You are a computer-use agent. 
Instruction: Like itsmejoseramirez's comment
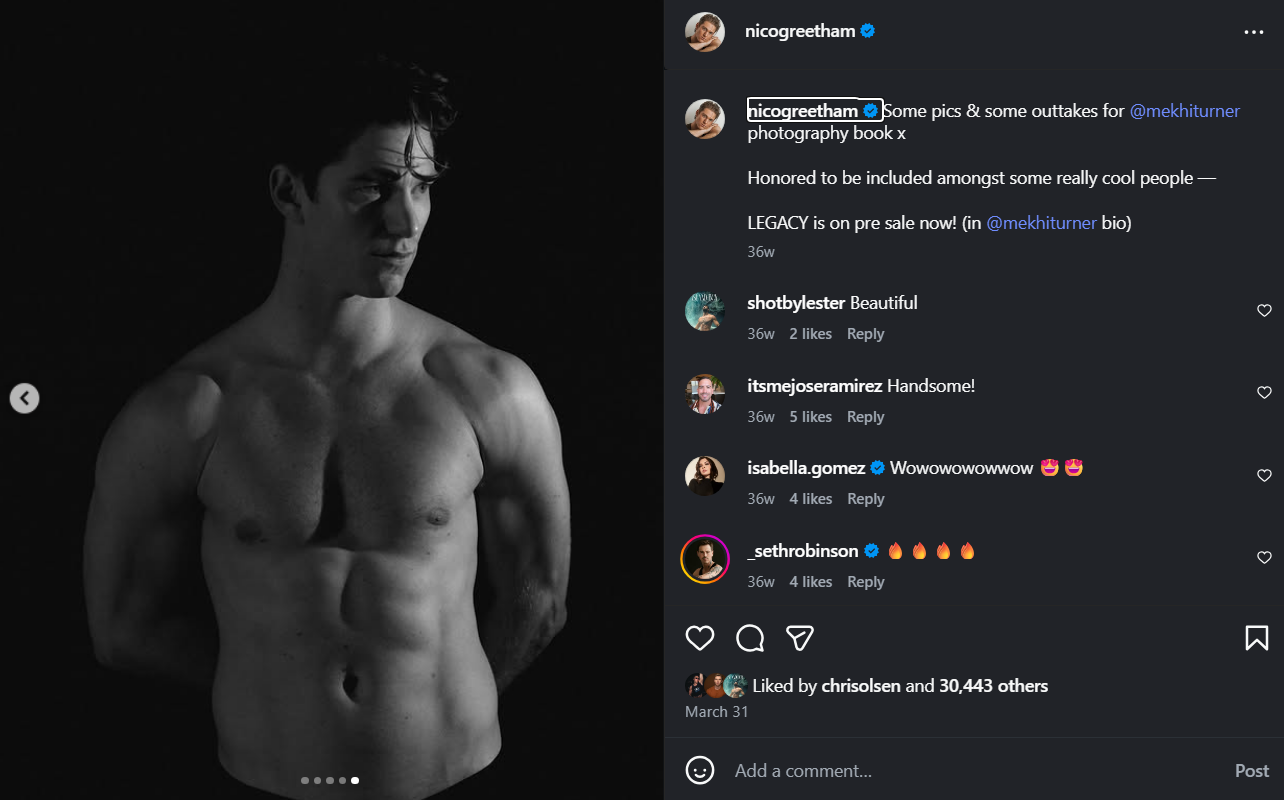coord(1264,393)
